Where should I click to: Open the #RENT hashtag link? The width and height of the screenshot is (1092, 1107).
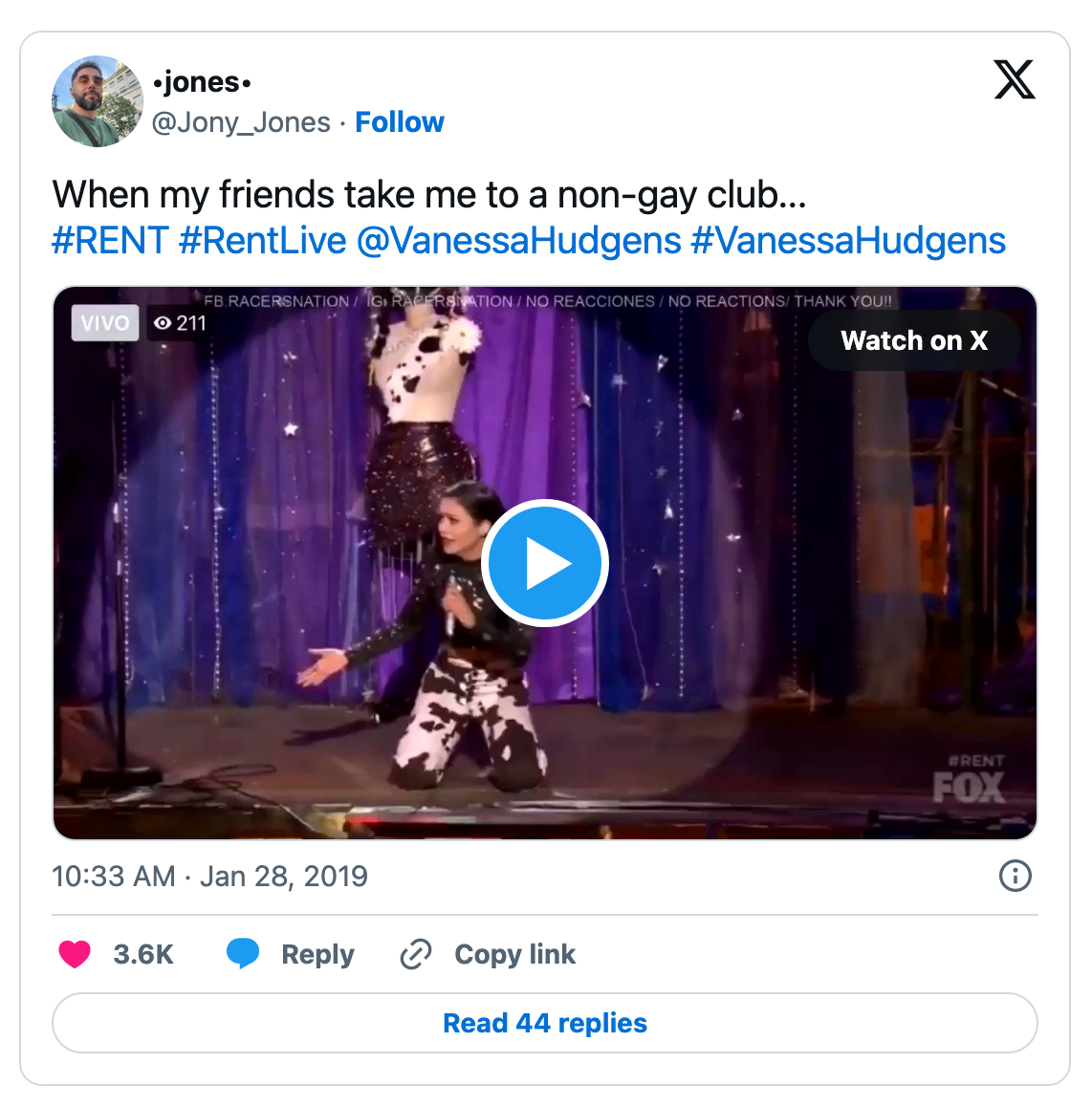[x=110, y=241]
